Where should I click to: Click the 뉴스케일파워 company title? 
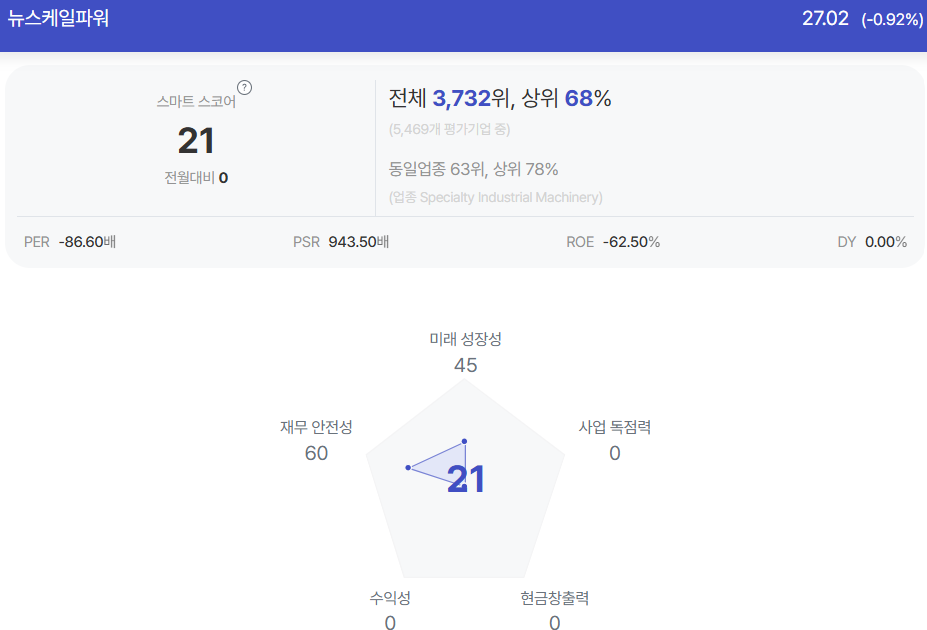[58, 18]
